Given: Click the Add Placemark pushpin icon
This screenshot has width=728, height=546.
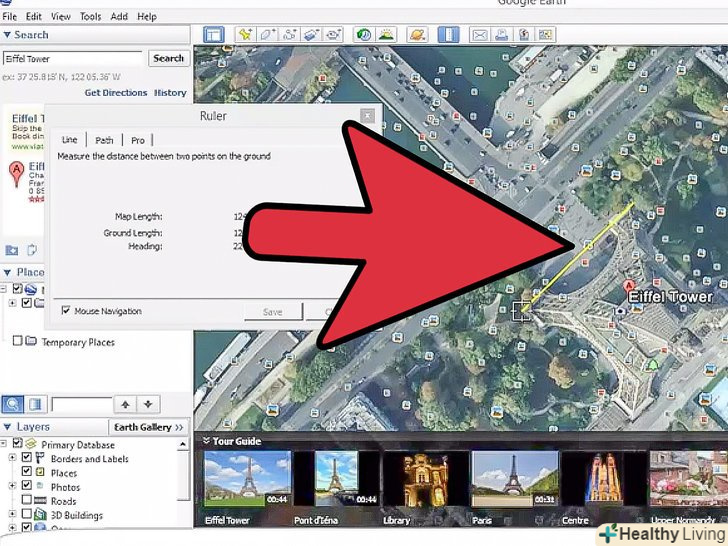Looking at the screenshot, I should pos(245,35).
